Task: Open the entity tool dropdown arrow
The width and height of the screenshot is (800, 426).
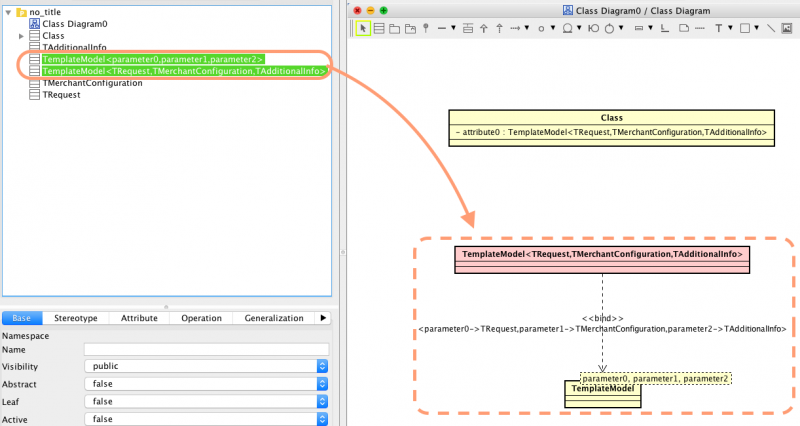Action: (x=579, y=28)
